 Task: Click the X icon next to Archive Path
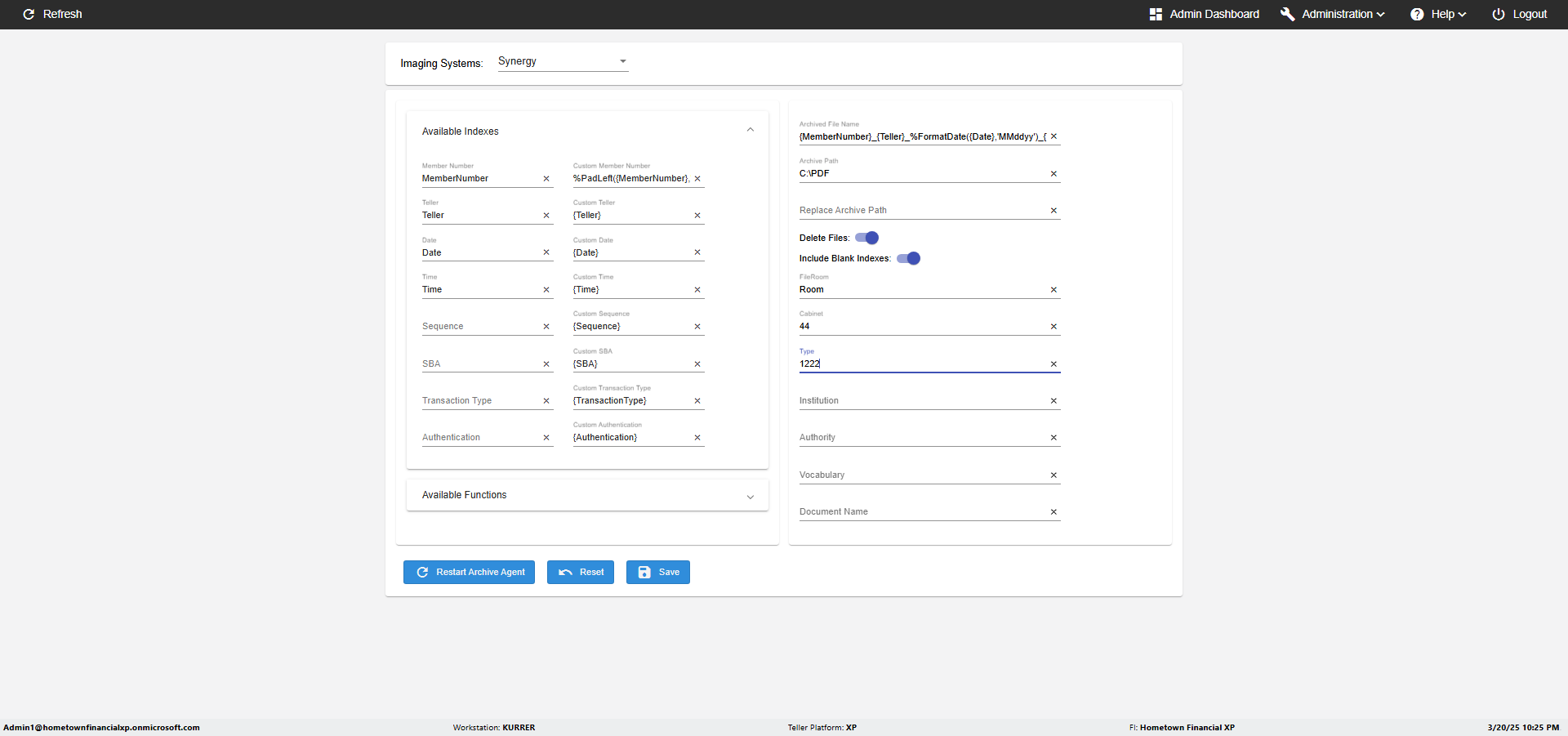coord(1053,174)
